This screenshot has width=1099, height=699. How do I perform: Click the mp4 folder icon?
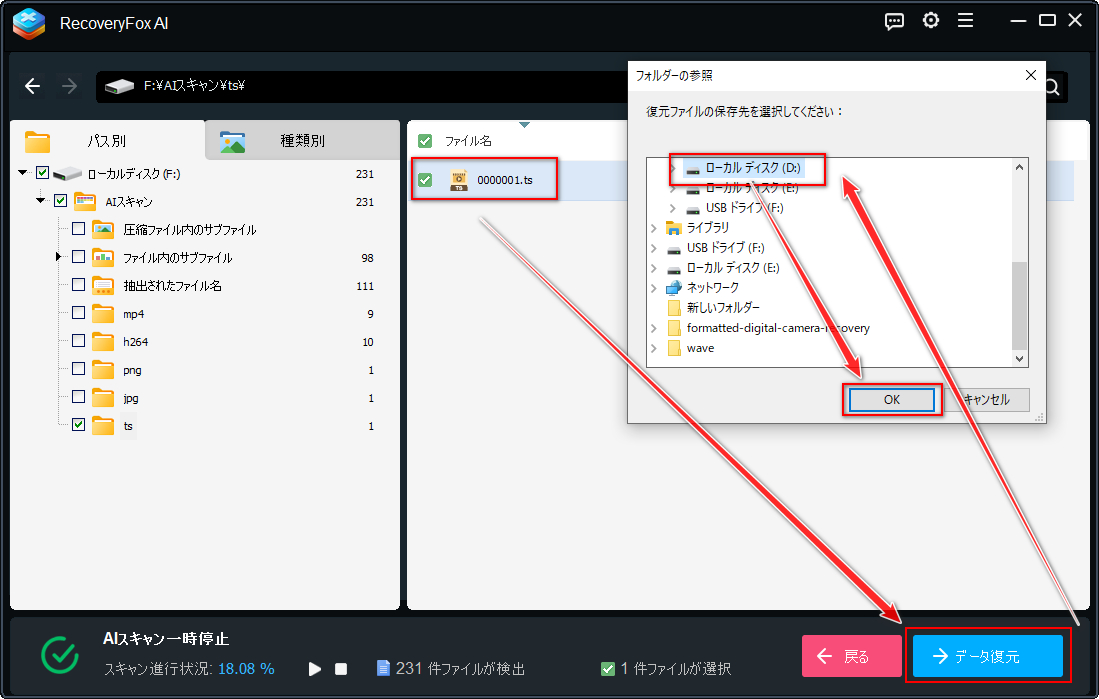click(103, 313)
